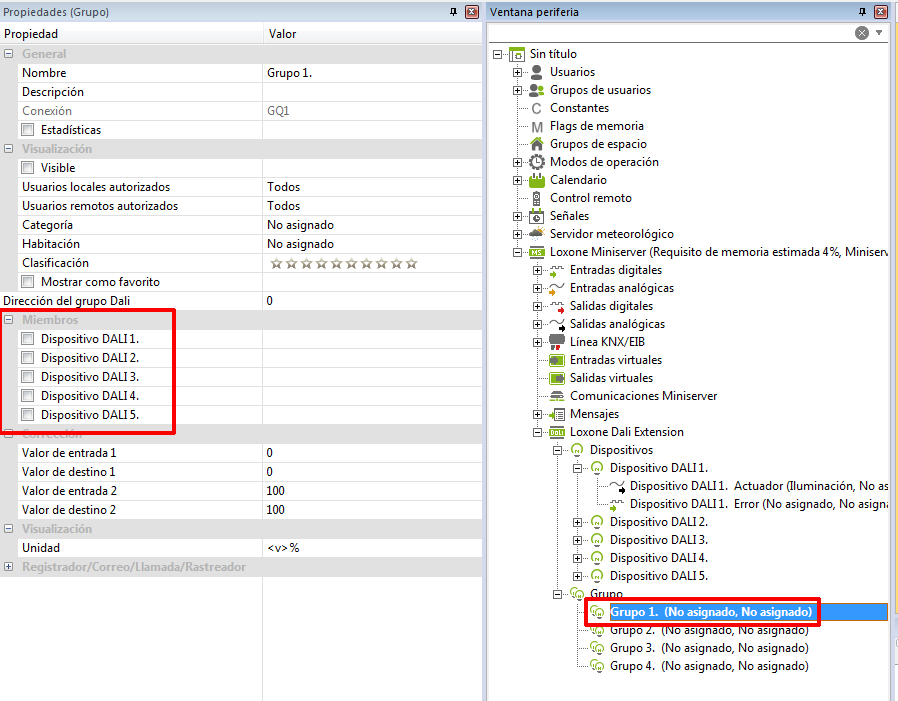Expand the Dispositivo DALI 3. tree node
Image resolution: width=898 pixels, height=701 pixels.
point(578,540)
